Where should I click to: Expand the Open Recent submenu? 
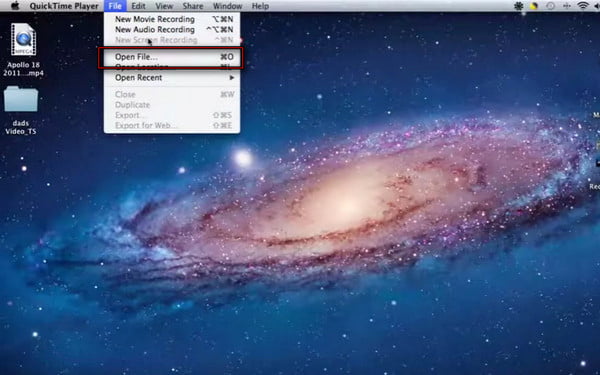[172, 78]
